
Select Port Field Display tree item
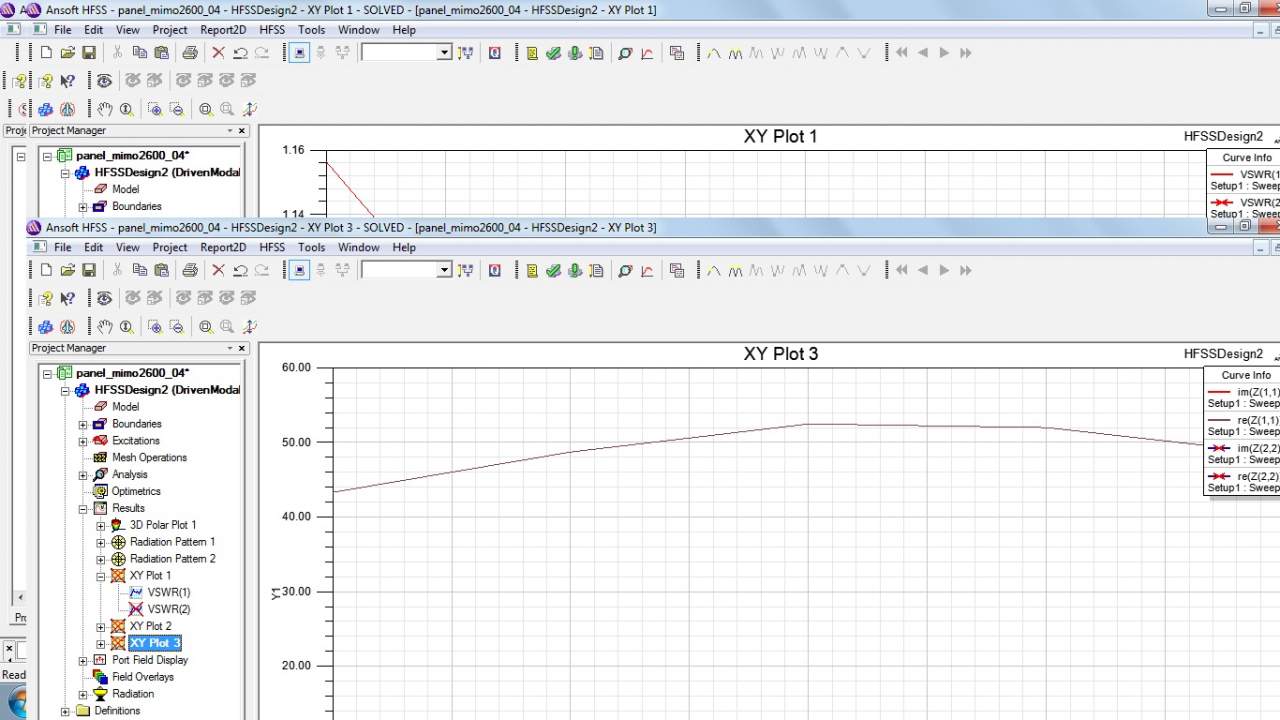pyautogui.click(x=150, y=660)
